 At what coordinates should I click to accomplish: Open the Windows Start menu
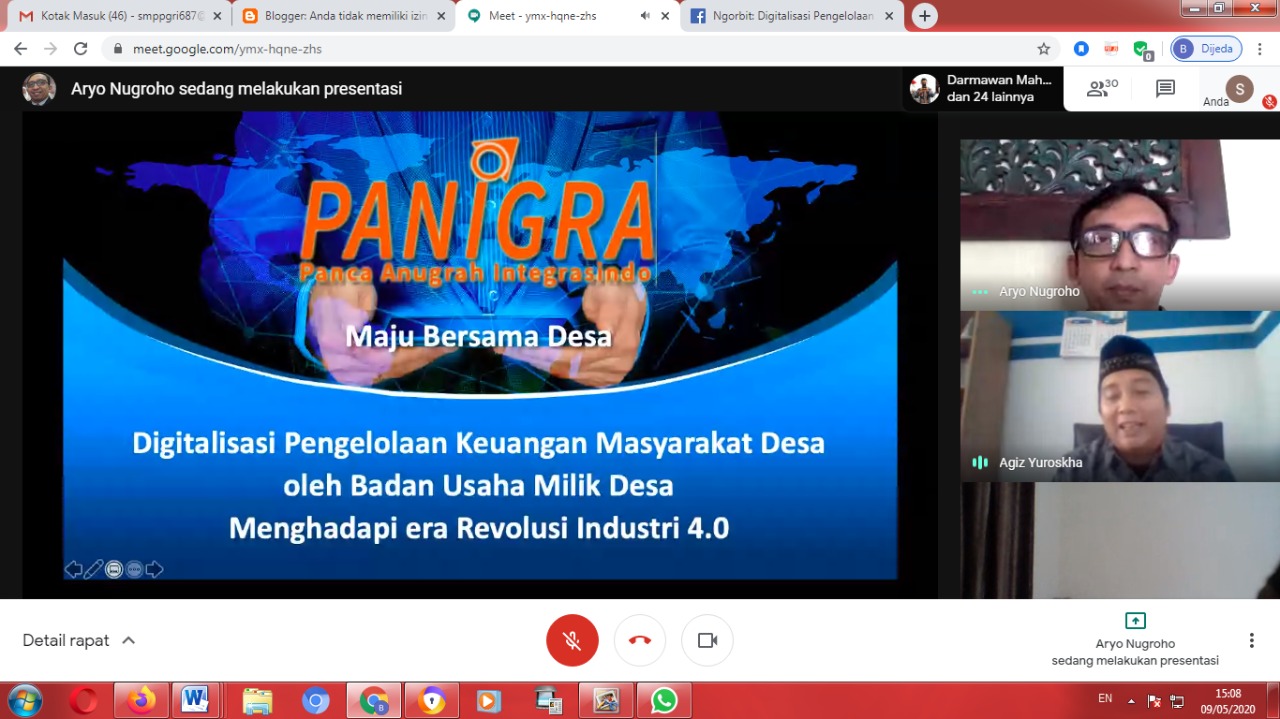tap(24, 700)
